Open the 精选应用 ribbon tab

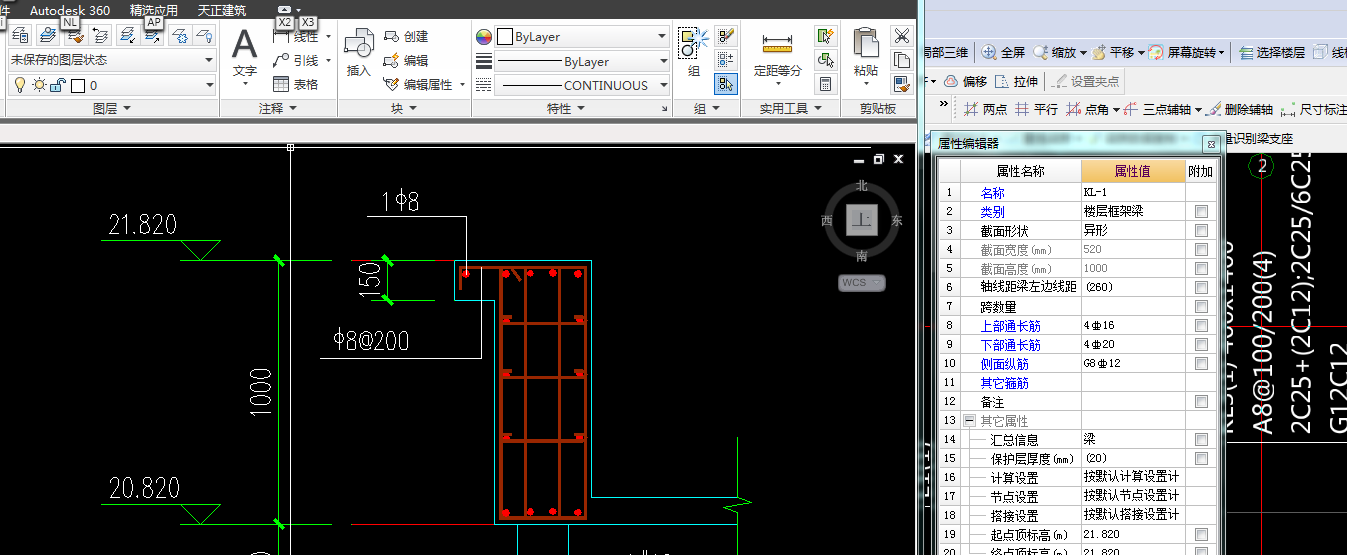154,11
